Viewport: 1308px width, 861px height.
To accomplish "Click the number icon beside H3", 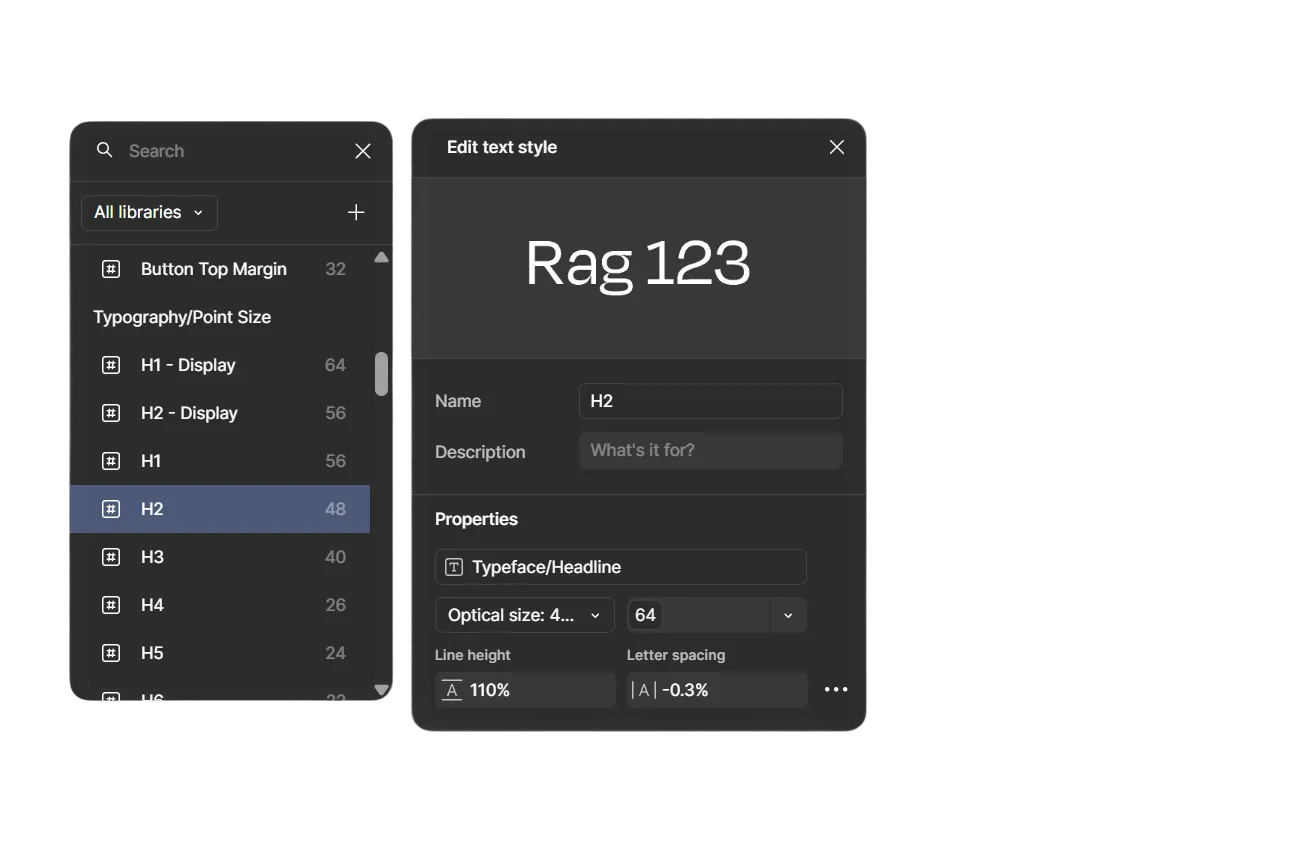I will click(111, 557).
